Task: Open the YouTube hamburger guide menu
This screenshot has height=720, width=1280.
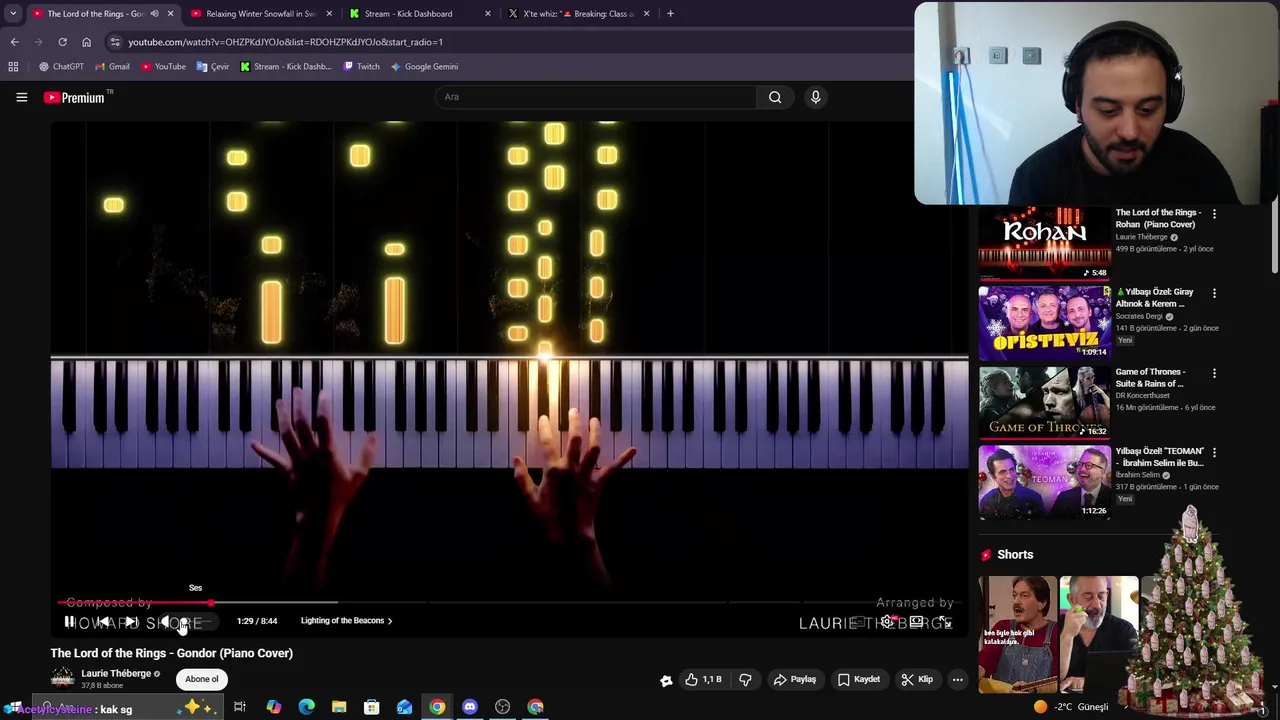Action: click(x=21, y=97)
